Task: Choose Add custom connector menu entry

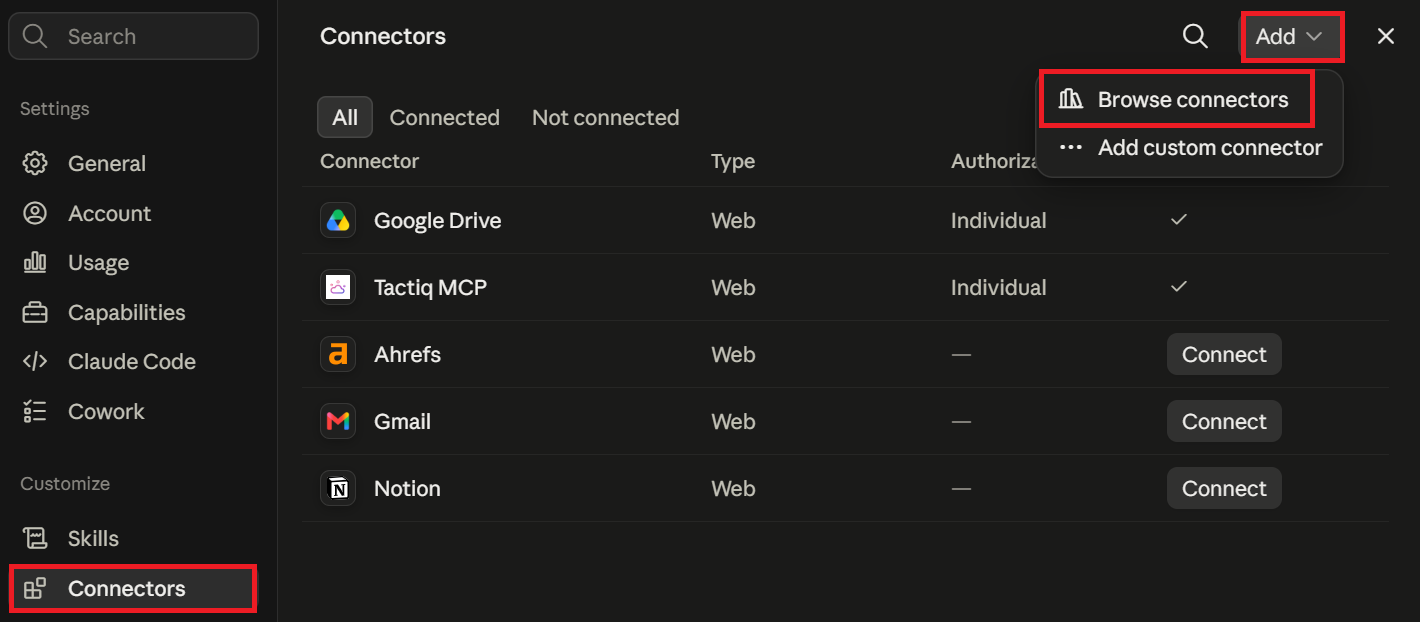Action: click(1189, 147)
